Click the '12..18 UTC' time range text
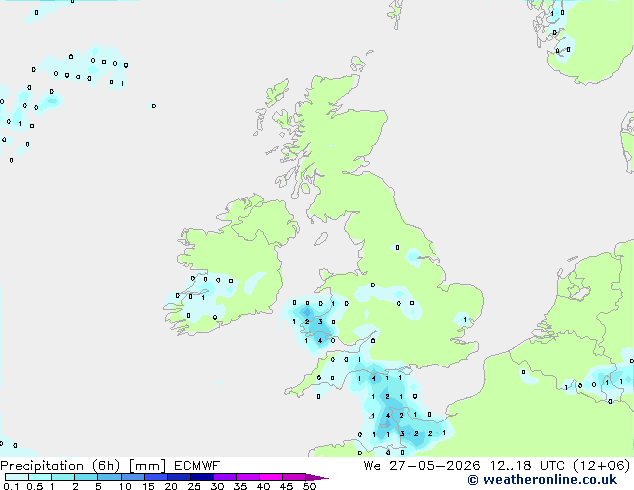The width and height of the screenshot is (634, 490). (526, 466)
